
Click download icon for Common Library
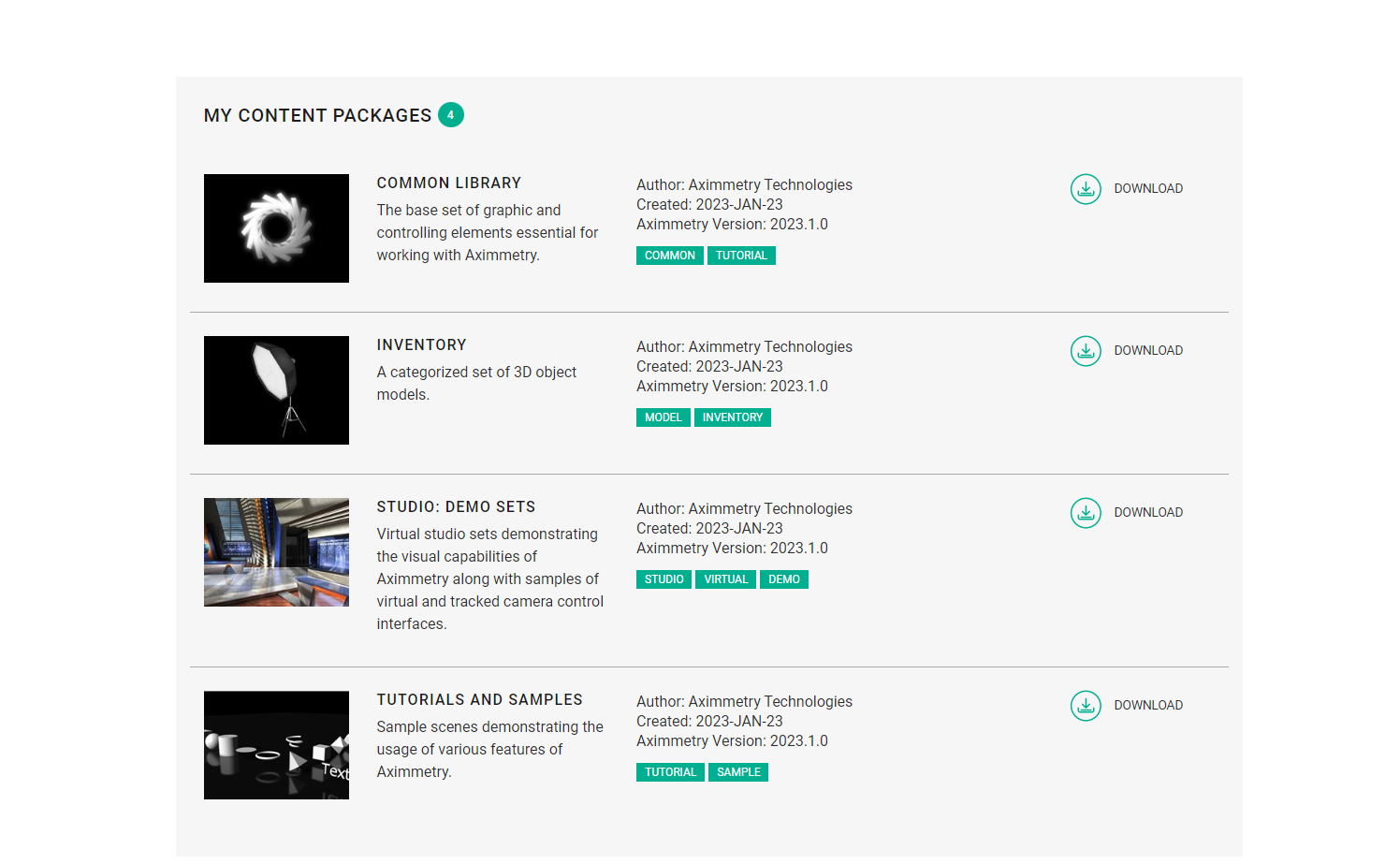[x=1086, y=189]
